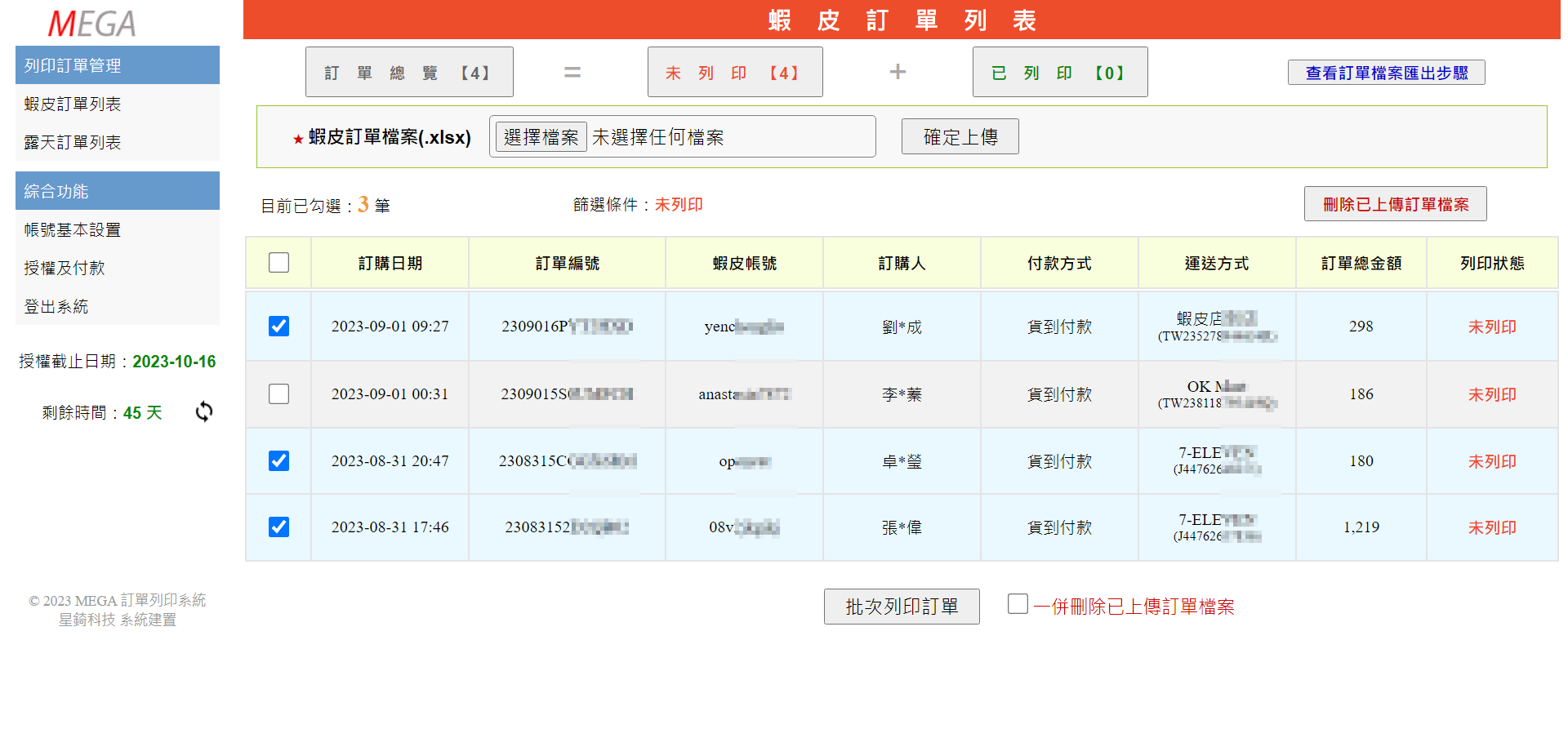Image resolution: width=1568 pixels, height=729 pixels.
Task: Filter by 已列印【0】 orders
Action: [1060, 73]
